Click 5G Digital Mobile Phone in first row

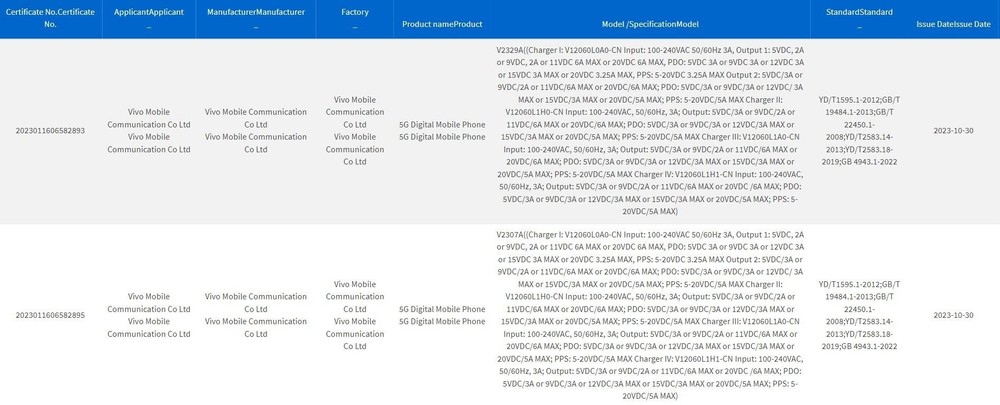pyautogui.click(x=442, y=131)
